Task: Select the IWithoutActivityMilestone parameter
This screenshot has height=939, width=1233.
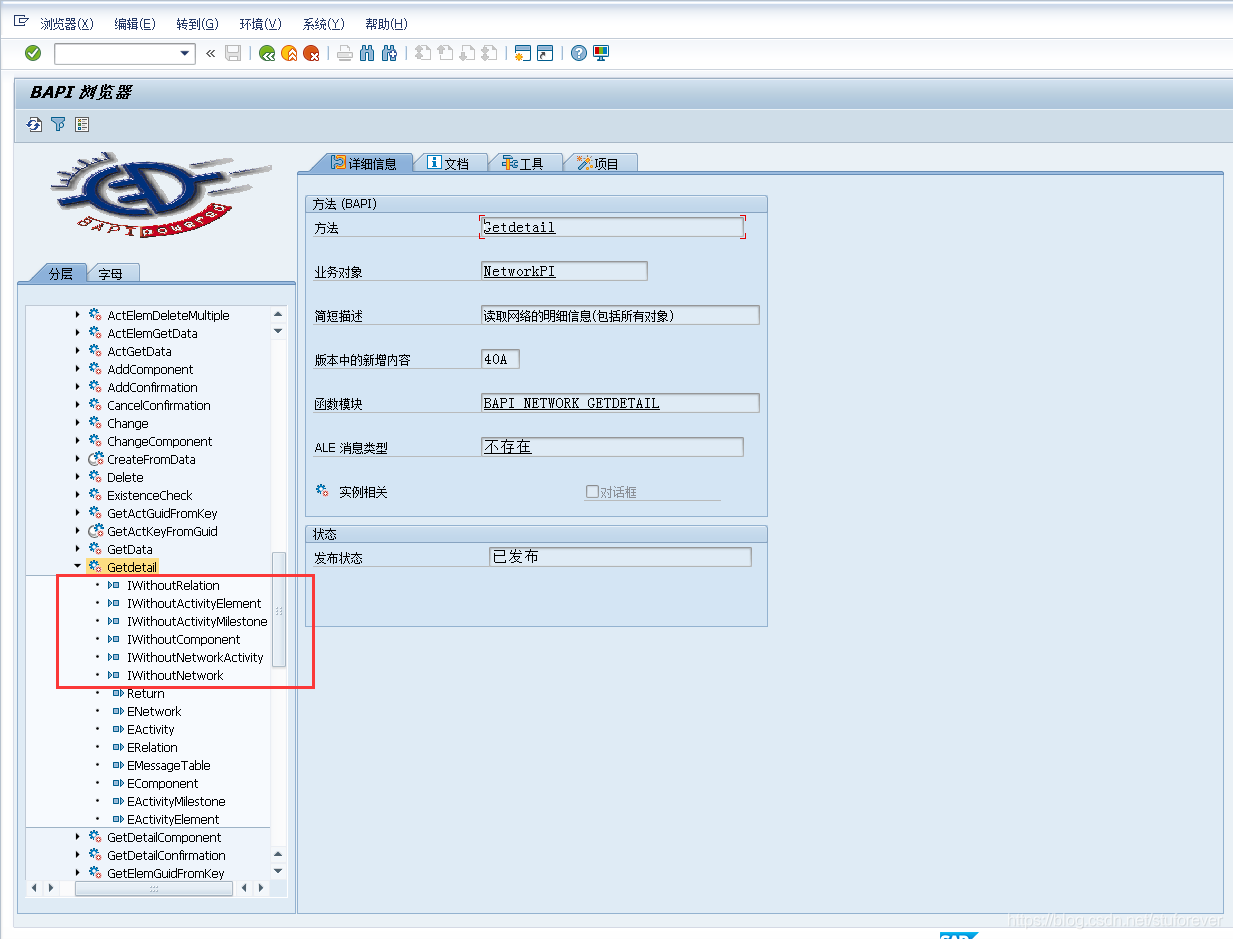Action: pos(197,621)
